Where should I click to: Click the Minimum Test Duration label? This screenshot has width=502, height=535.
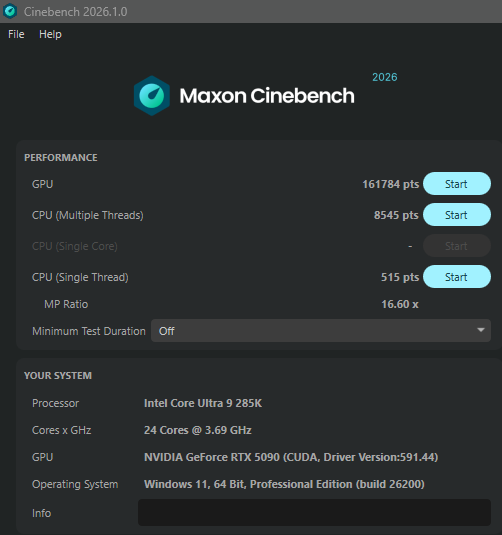89,331
